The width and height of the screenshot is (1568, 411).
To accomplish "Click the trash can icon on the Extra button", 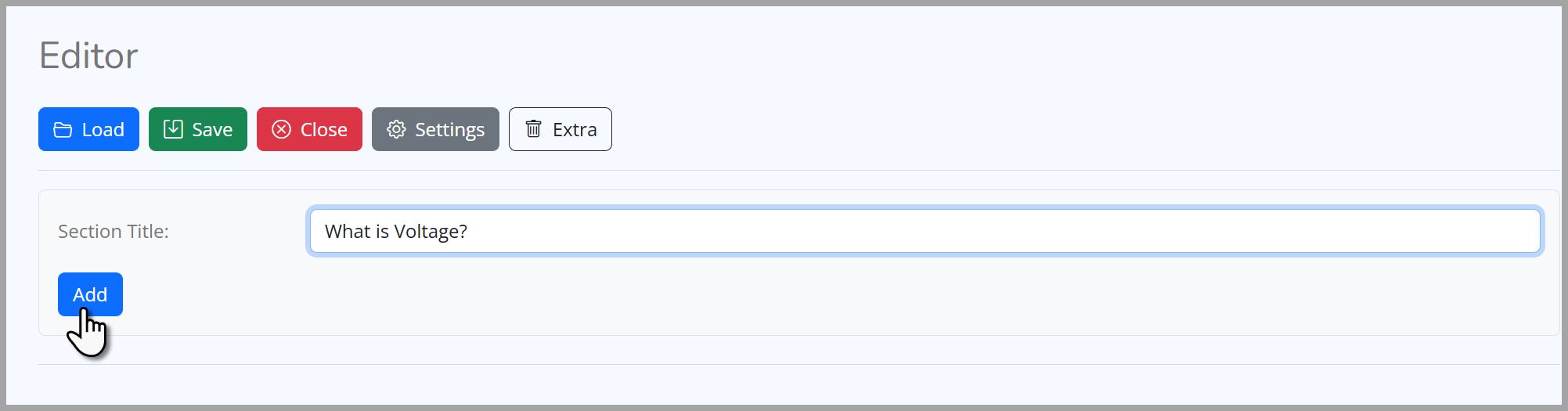I will [533, 128].
